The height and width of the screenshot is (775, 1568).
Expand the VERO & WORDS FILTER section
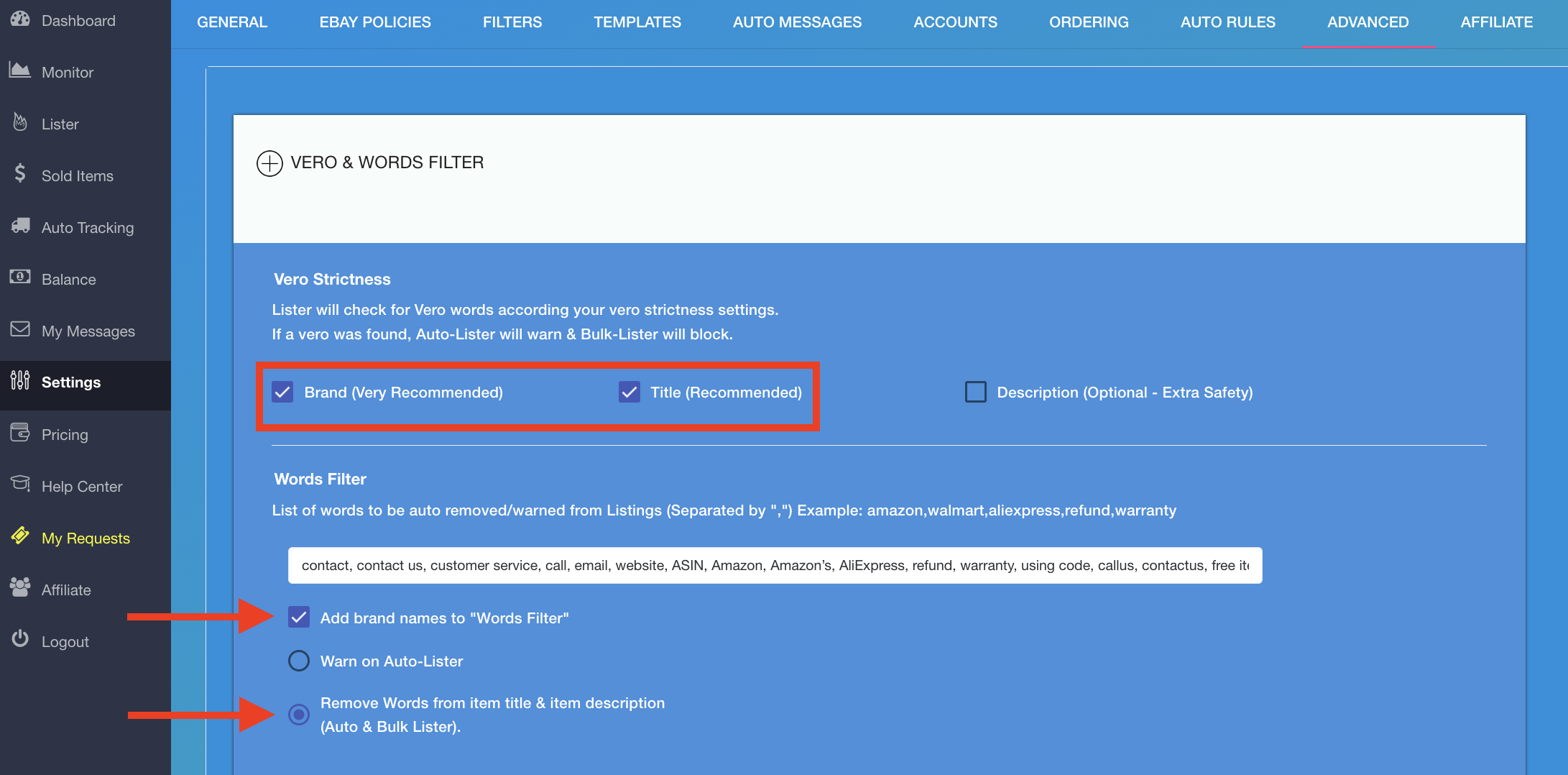click(269, 163)
